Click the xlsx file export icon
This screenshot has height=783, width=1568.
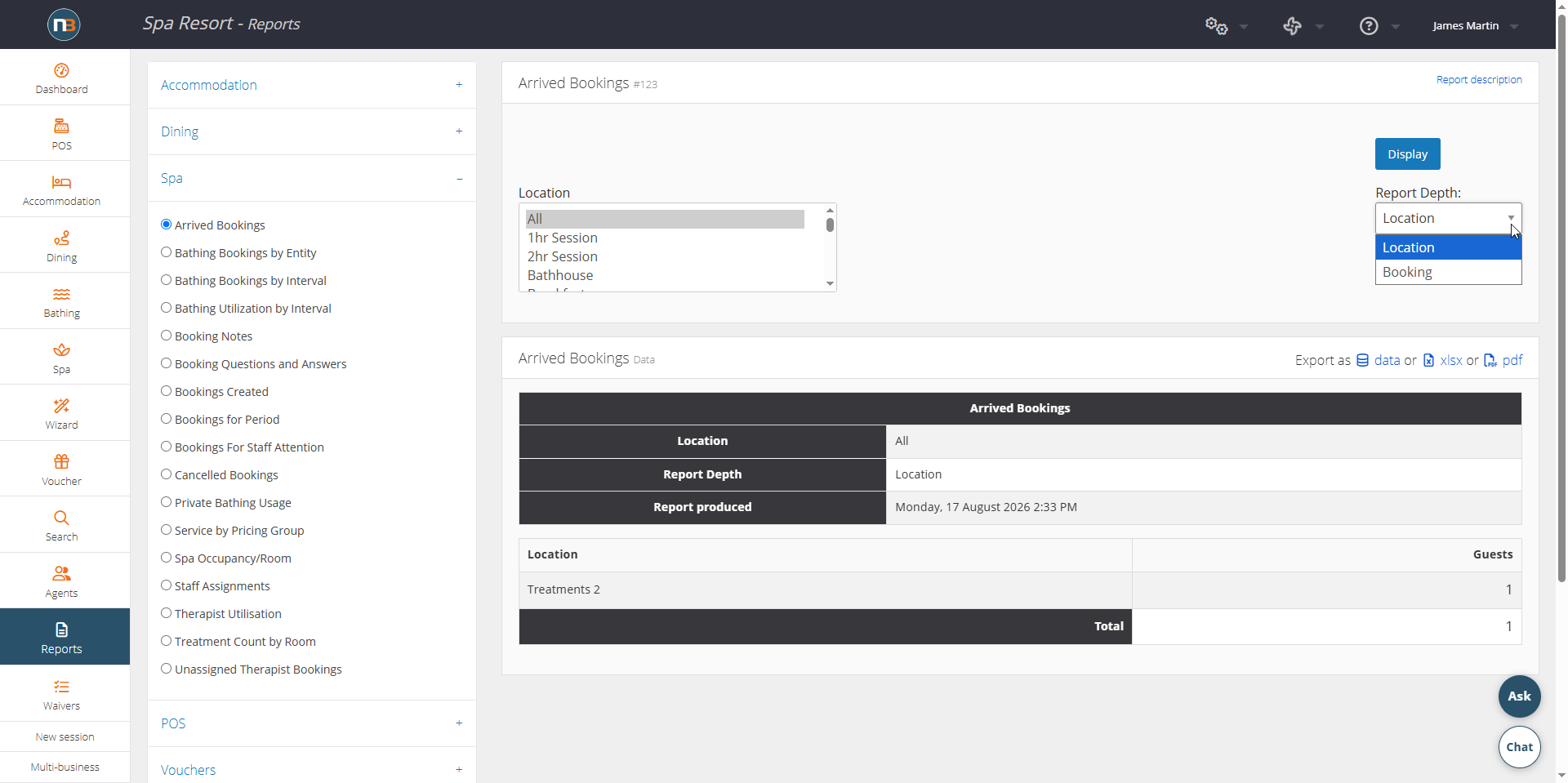click(x=1428, y=360)
